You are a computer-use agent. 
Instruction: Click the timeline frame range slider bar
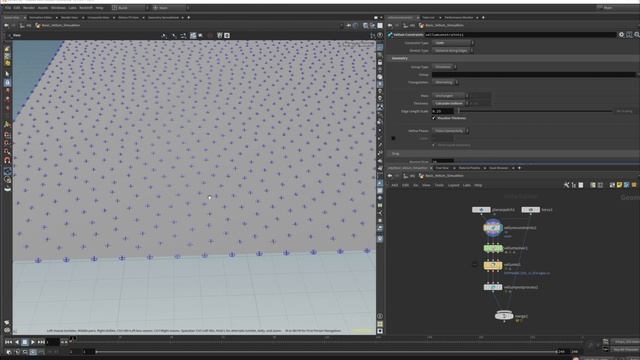[325, 351]
